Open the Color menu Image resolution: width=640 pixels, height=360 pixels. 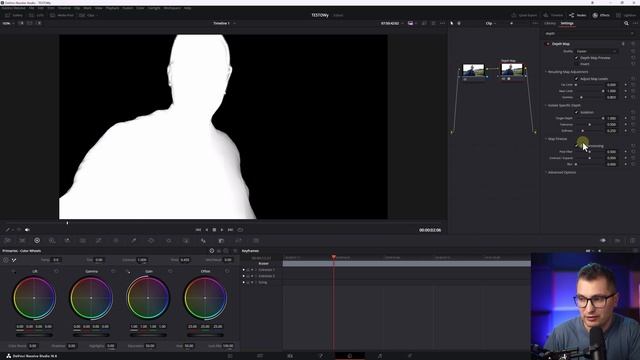click(140, 8)
